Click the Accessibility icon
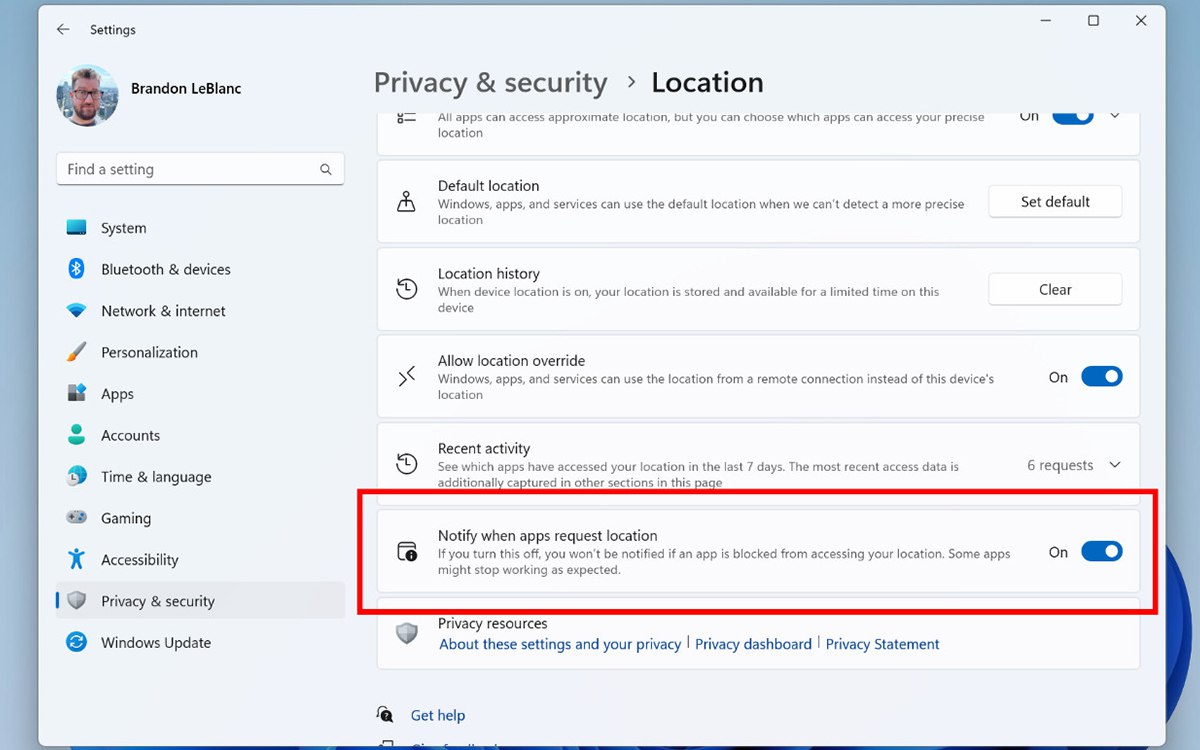The image size is (1200, 750). point(76,559)
